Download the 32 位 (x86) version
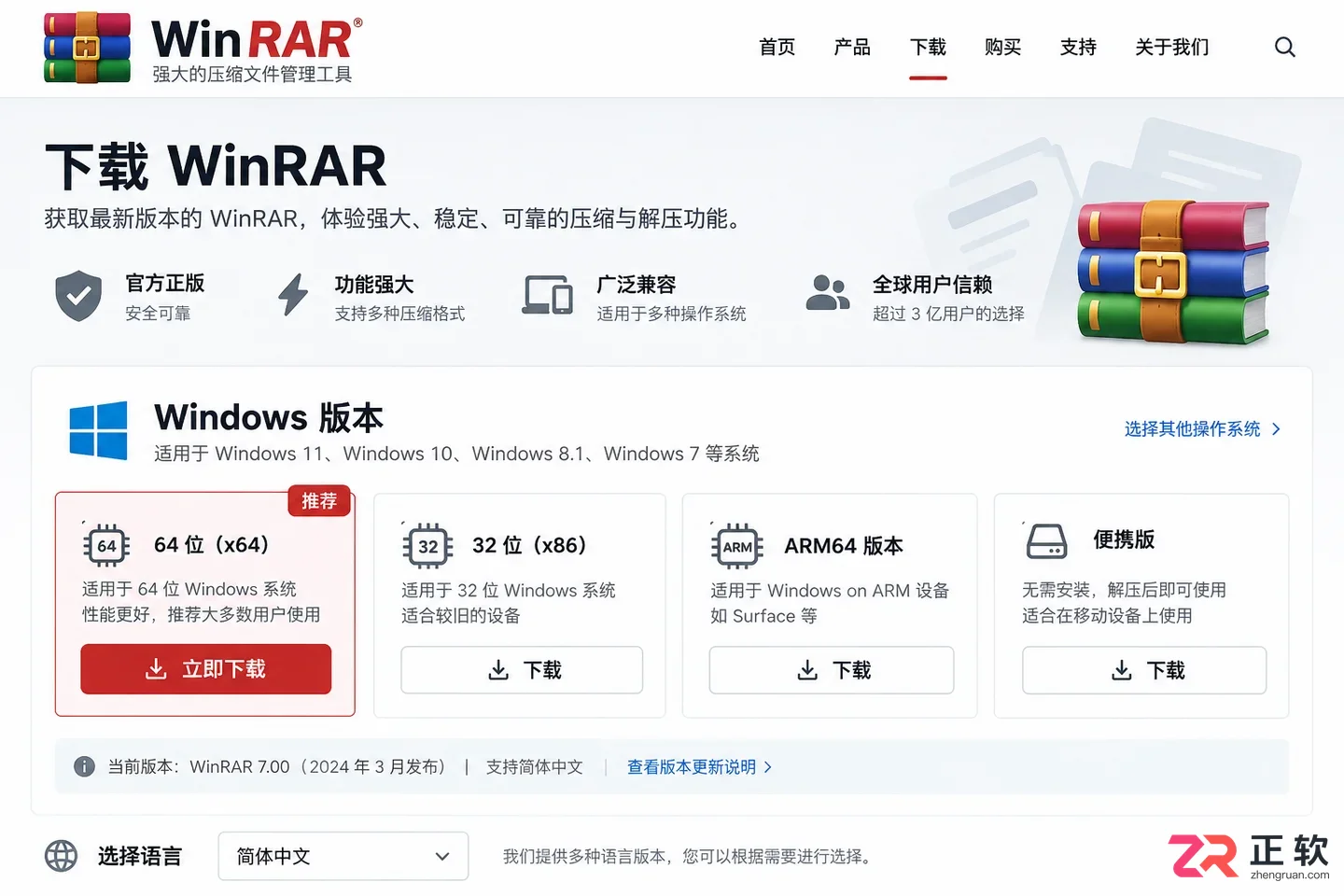Screen dimensions: 1344x896 pyautogui.click(x=522, y=670)
